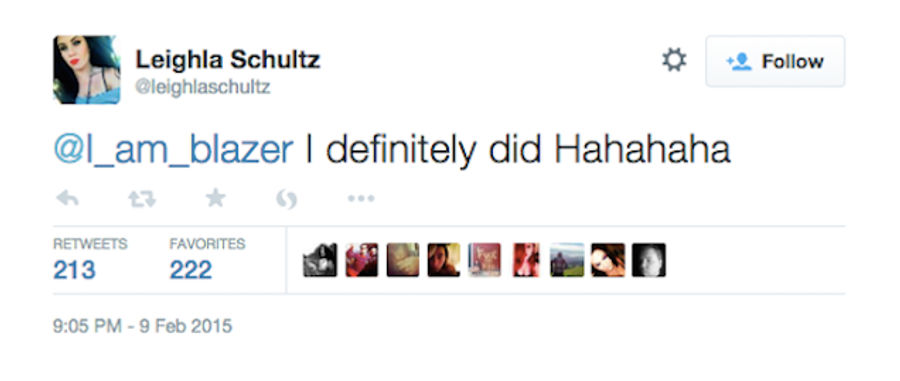Click the embed/link icon under tweet
Viewport: 900px width, 381px height.
(x=287, y=199)
